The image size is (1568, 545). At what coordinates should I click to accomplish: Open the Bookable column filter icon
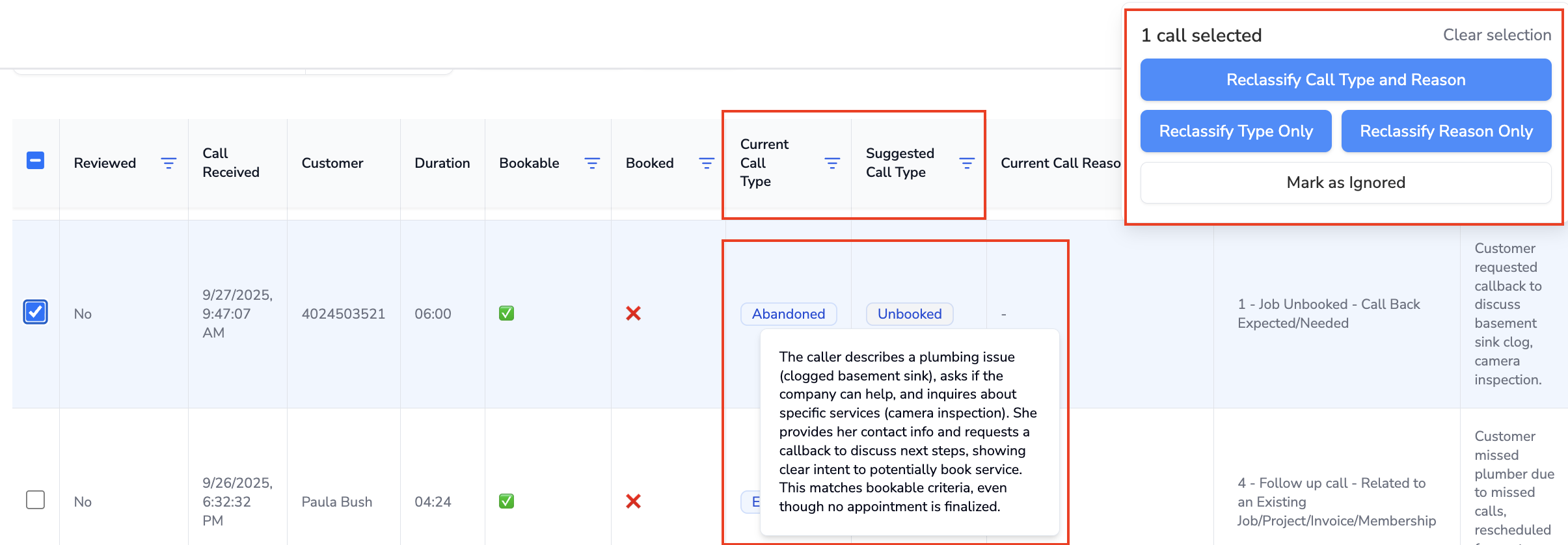click(592, 163)
